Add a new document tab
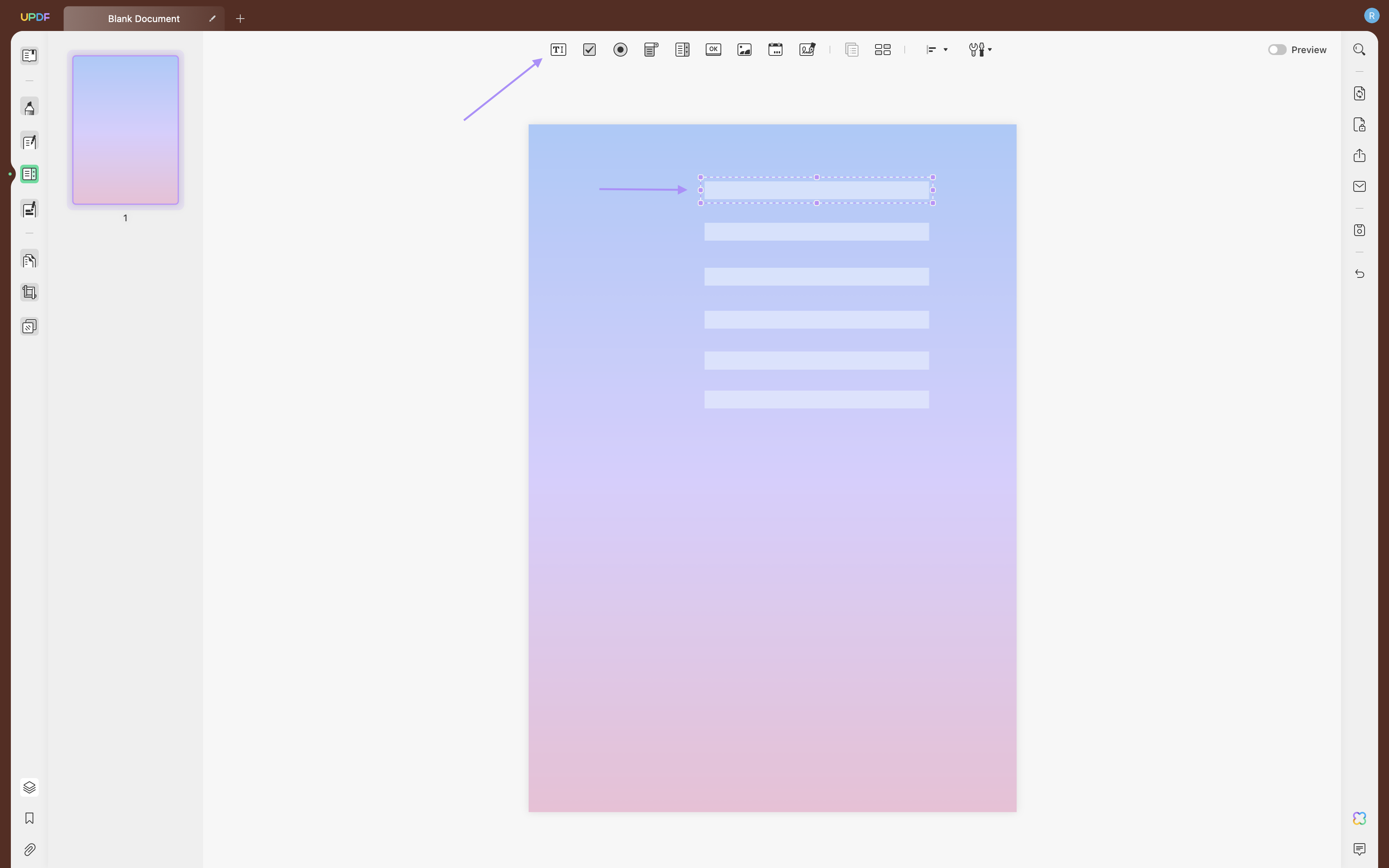The image size is (1389, 868). click(x=240, y=18)
